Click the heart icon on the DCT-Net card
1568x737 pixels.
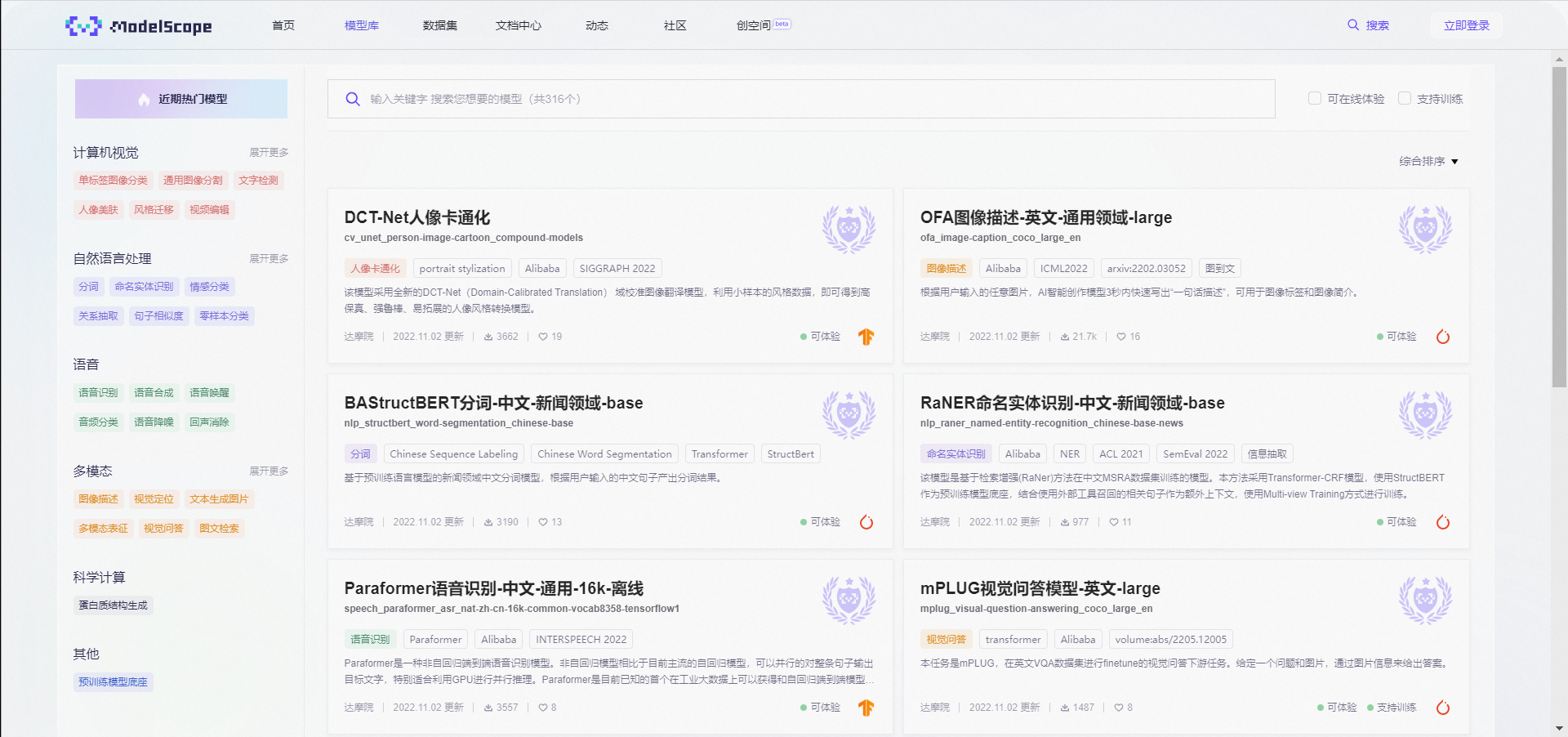(543, 337)
